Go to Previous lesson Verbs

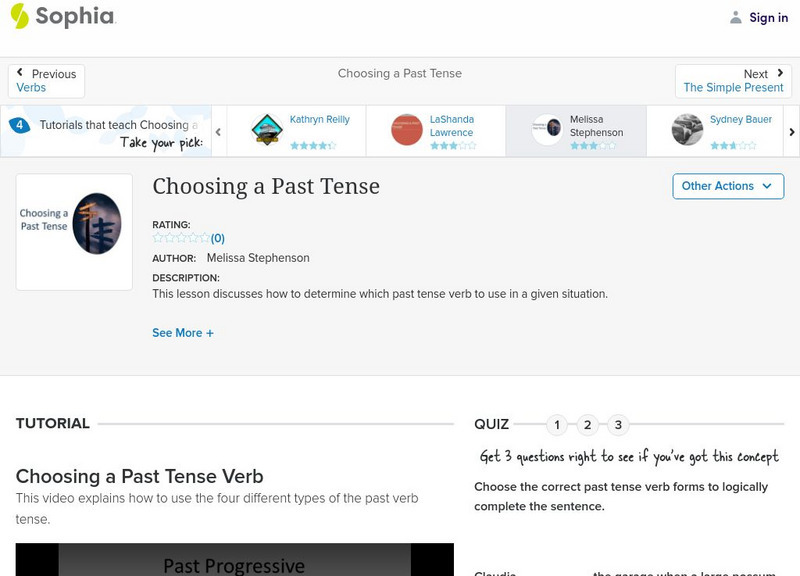(x=44, y=80)
